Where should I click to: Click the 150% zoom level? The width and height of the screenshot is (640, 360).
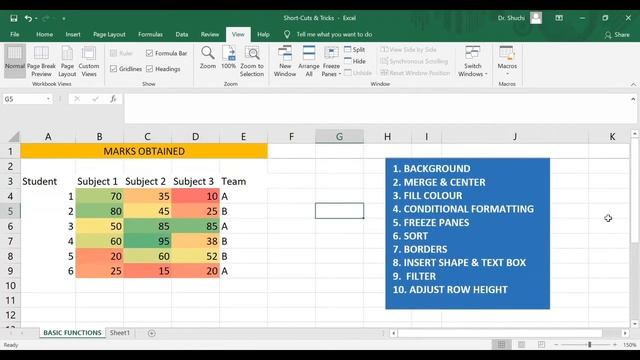[x=629, y=345]
